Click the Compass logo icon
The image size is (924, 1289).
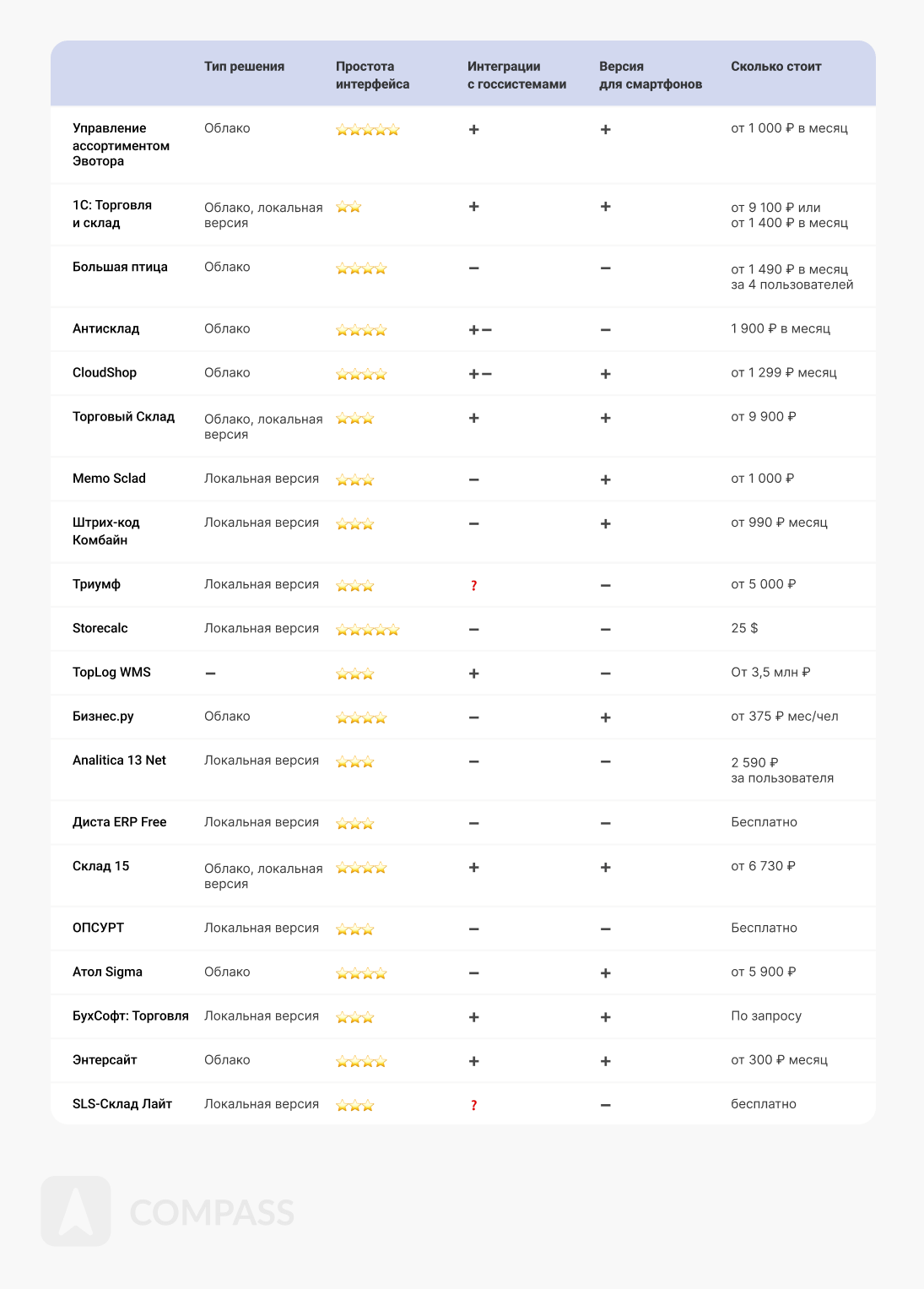point(76,1211)
